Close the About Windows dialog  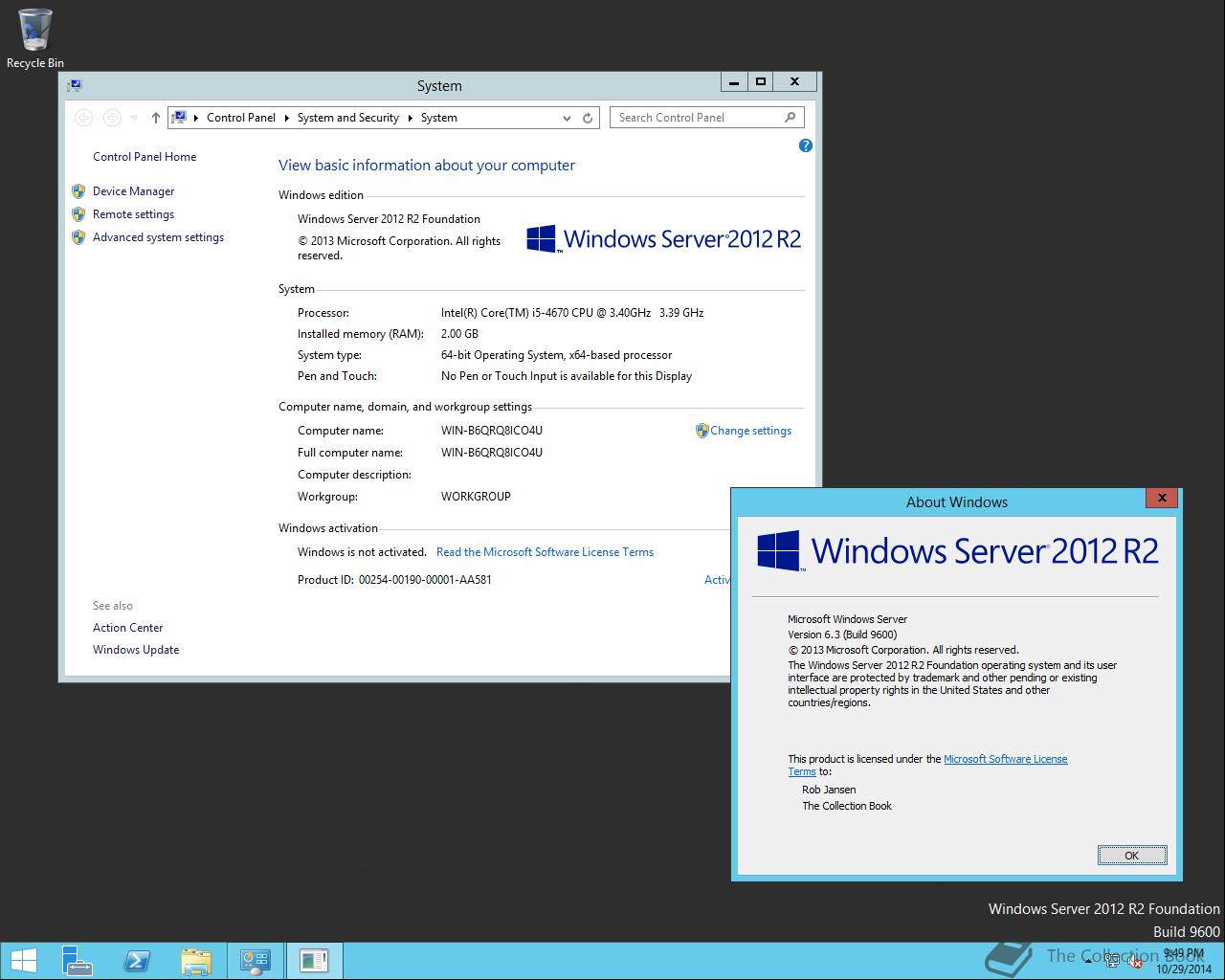coord(1161,498)
